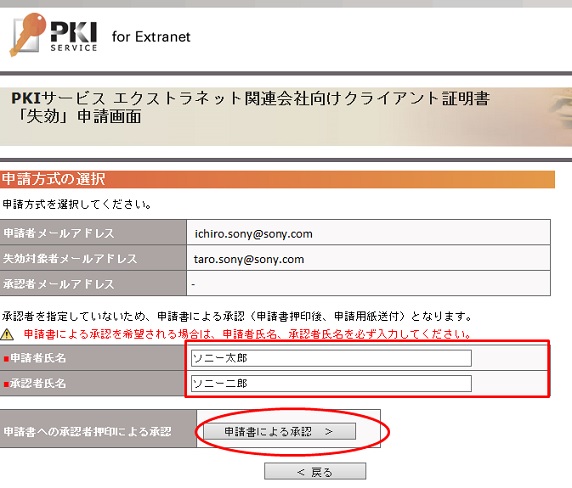Click the 申請方式を選択してください instruction text

[77, 204]
